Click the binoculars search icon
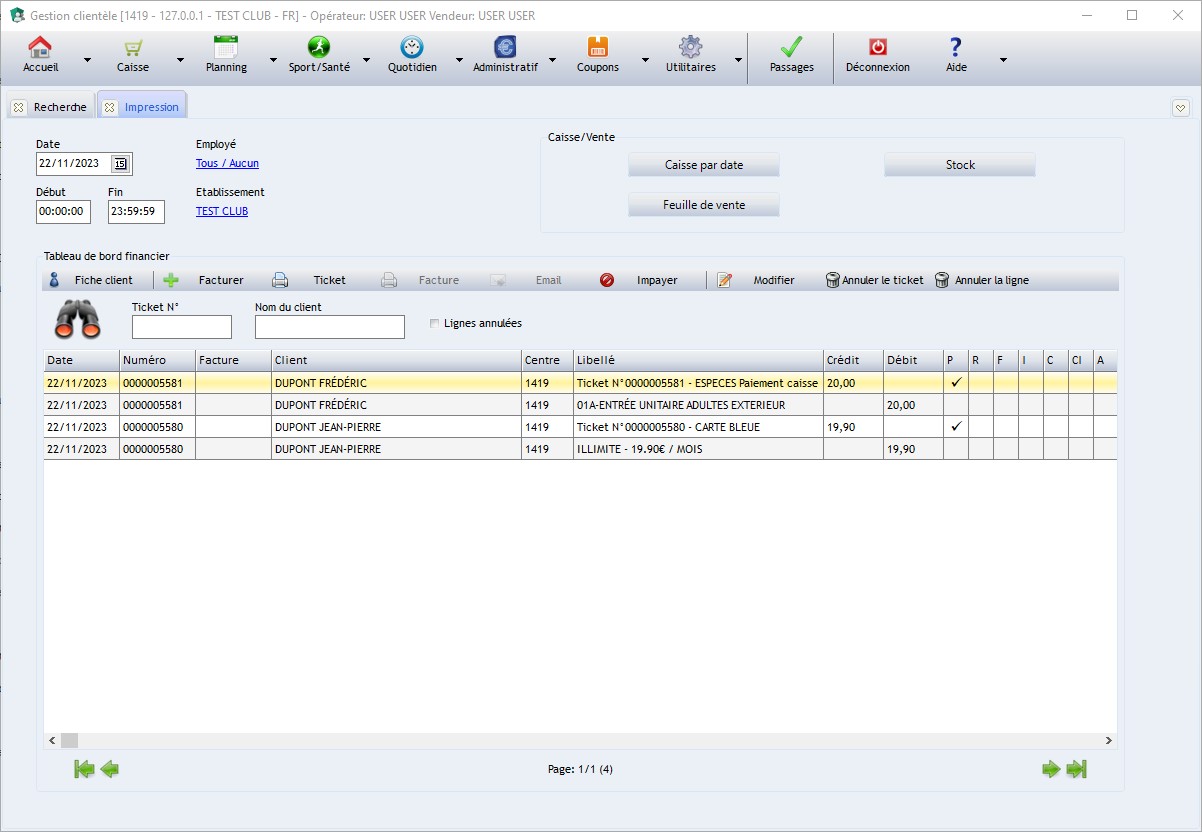The height and width of the screenshot is (832, 1202). (x=77, y=318)
